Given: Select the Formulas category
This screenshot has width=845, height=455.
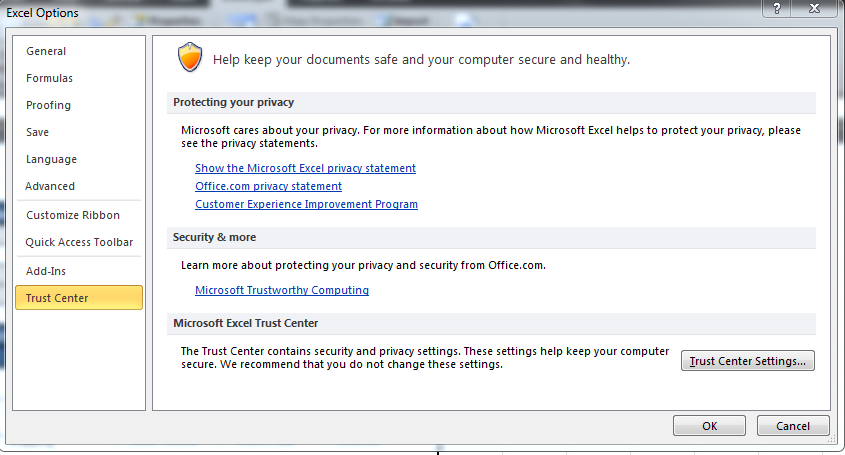Looking at the screenshot, I should pos(49,78).
